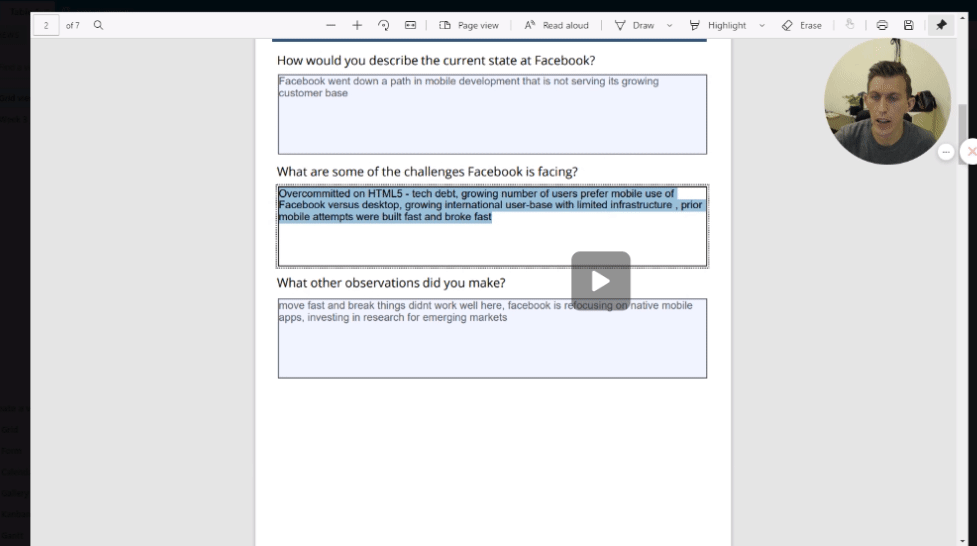Click heading 'What other observations did you make?'

pyautogui.click(x=391, y=283)
